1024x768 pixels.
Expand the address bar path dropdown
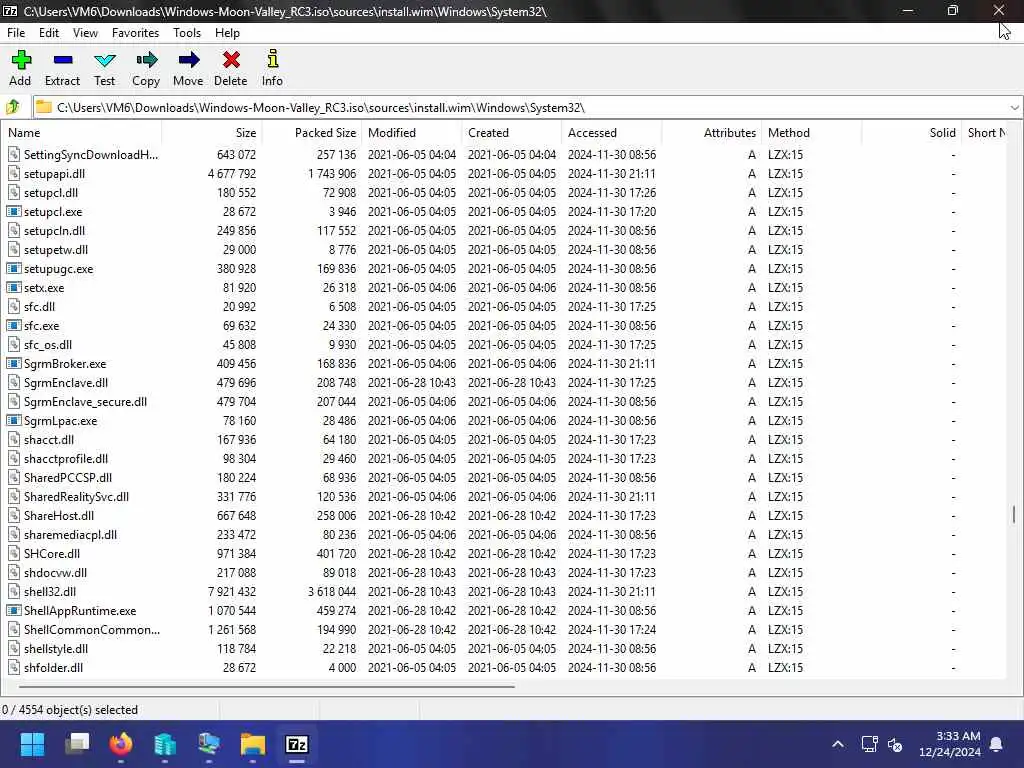click(x=1014, y=108)
